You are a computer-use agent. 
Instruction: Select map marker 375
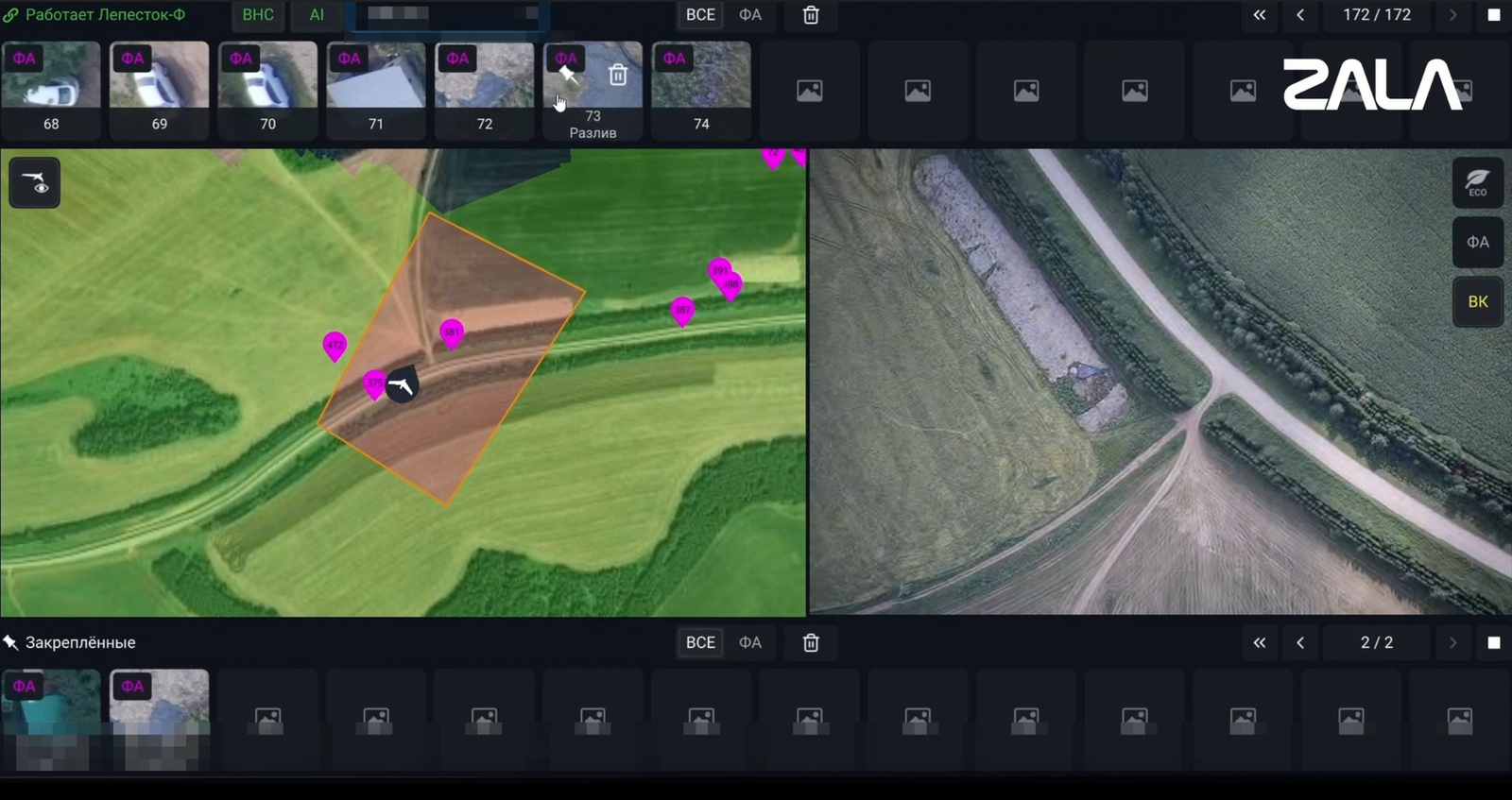pyautogui.click(x=374, y=383)
